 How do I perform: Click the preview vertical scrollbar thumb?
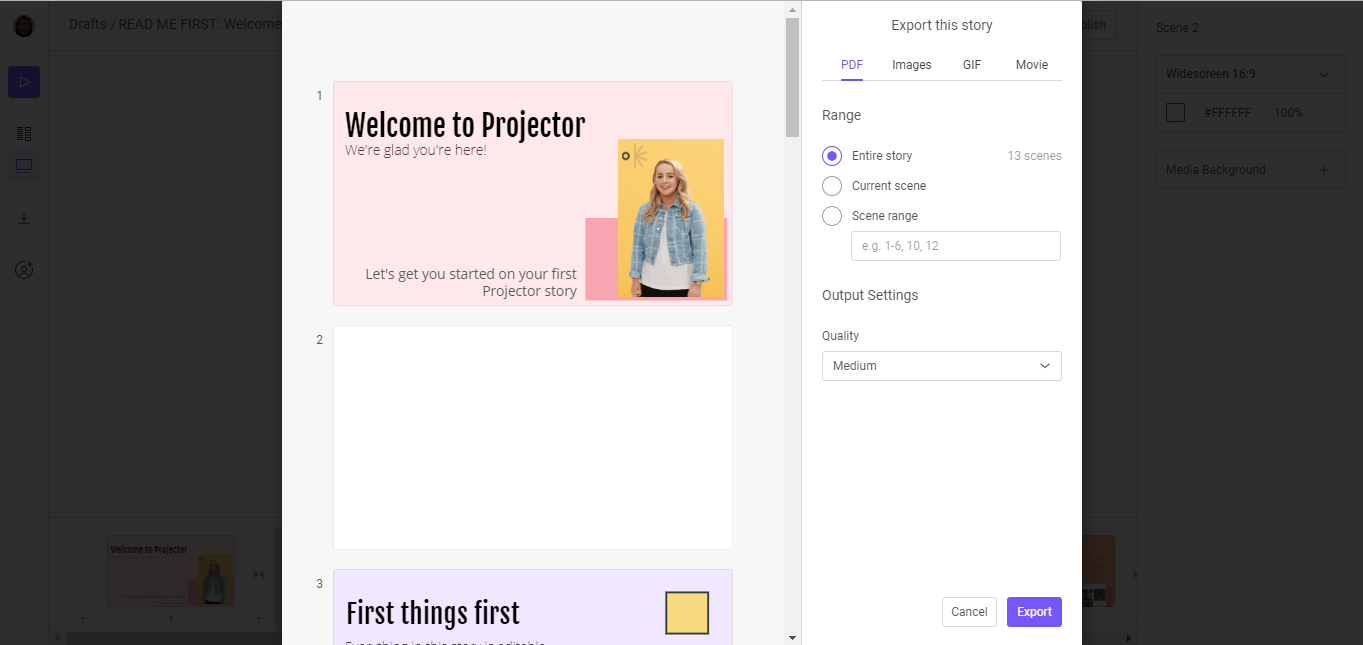point(792,77)
